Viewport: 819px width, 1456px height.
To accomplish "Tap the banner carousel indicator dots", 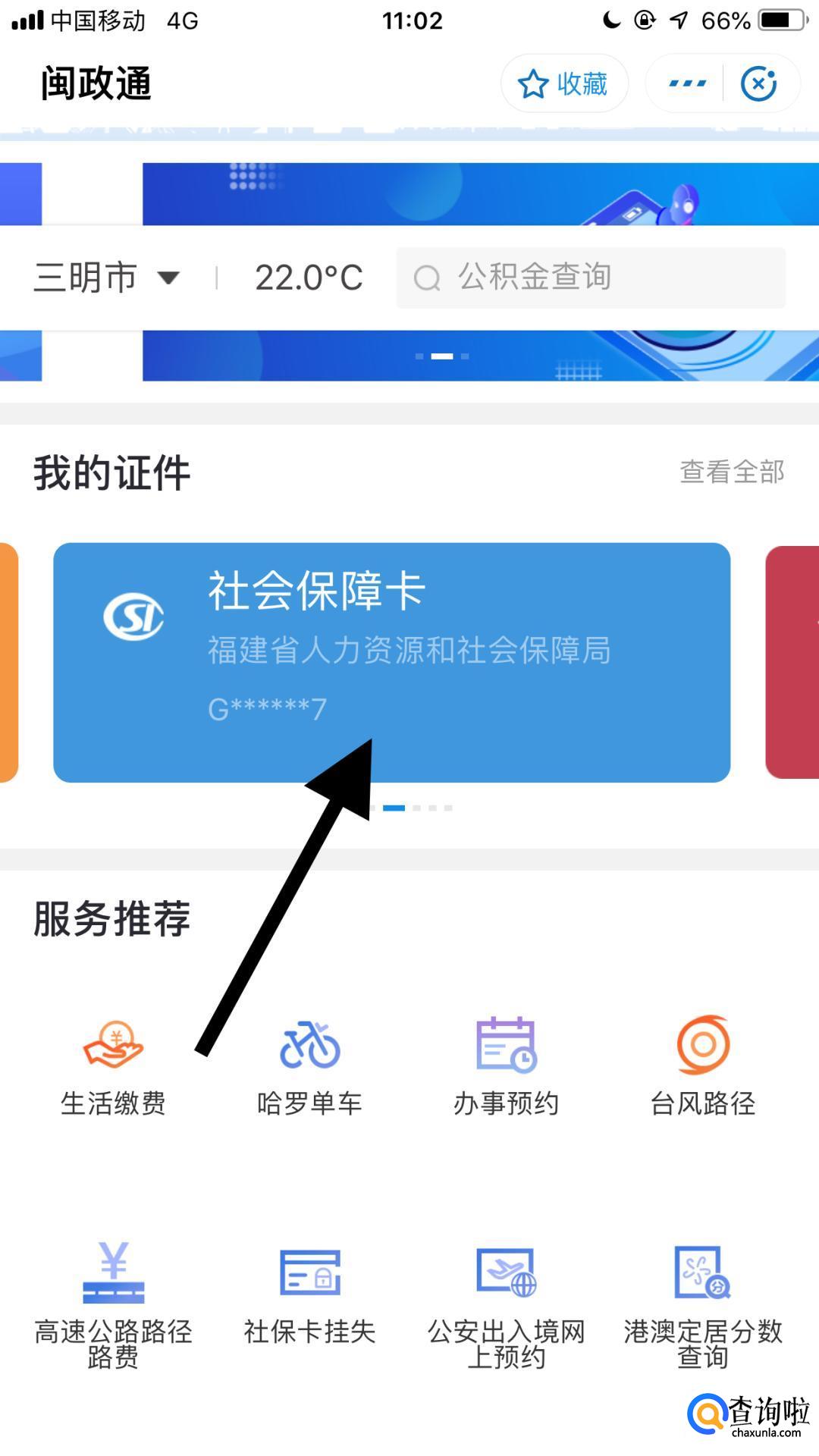I will click(442, 356).
